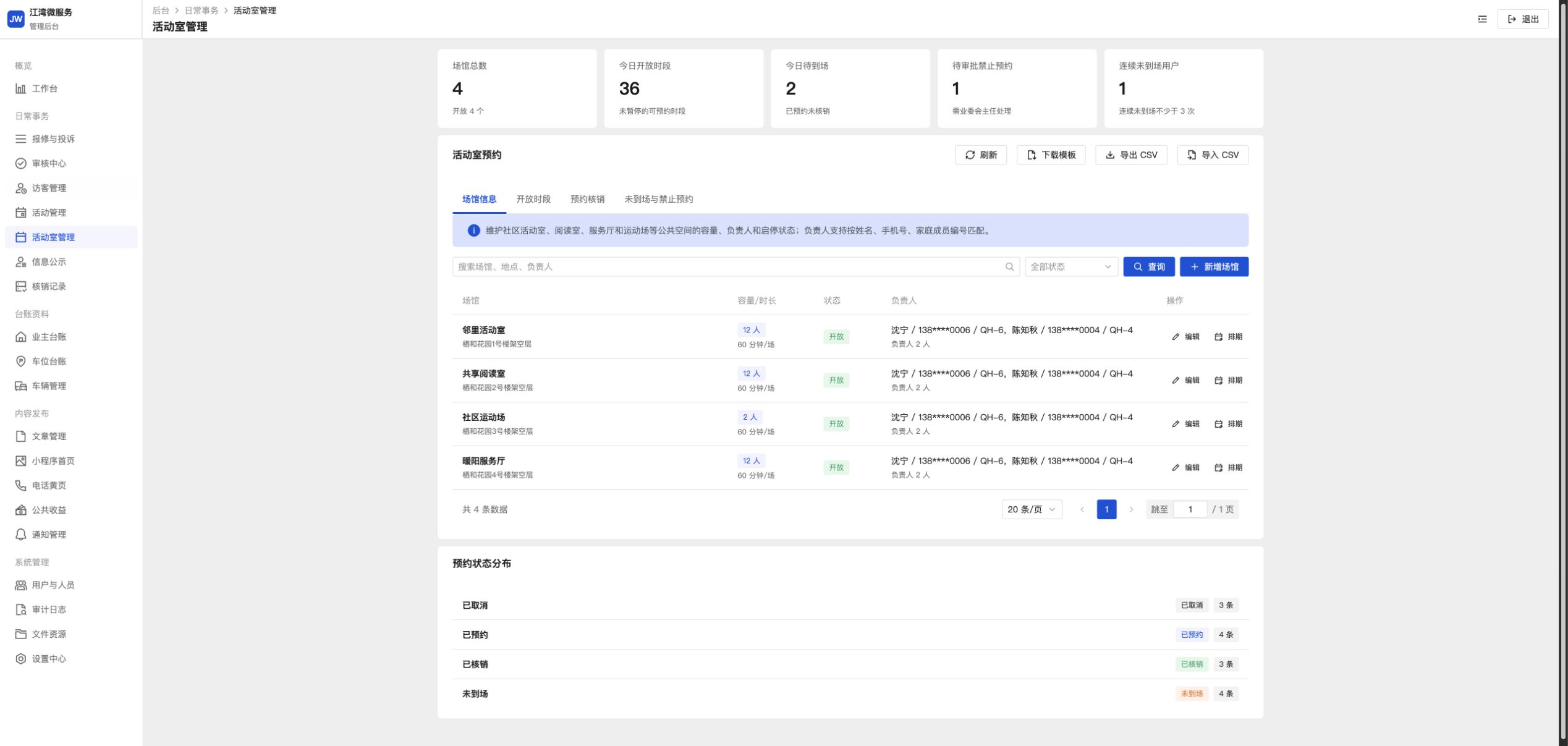
Task: Go to 审核中心 in sidebar
Action: point(71,163)
